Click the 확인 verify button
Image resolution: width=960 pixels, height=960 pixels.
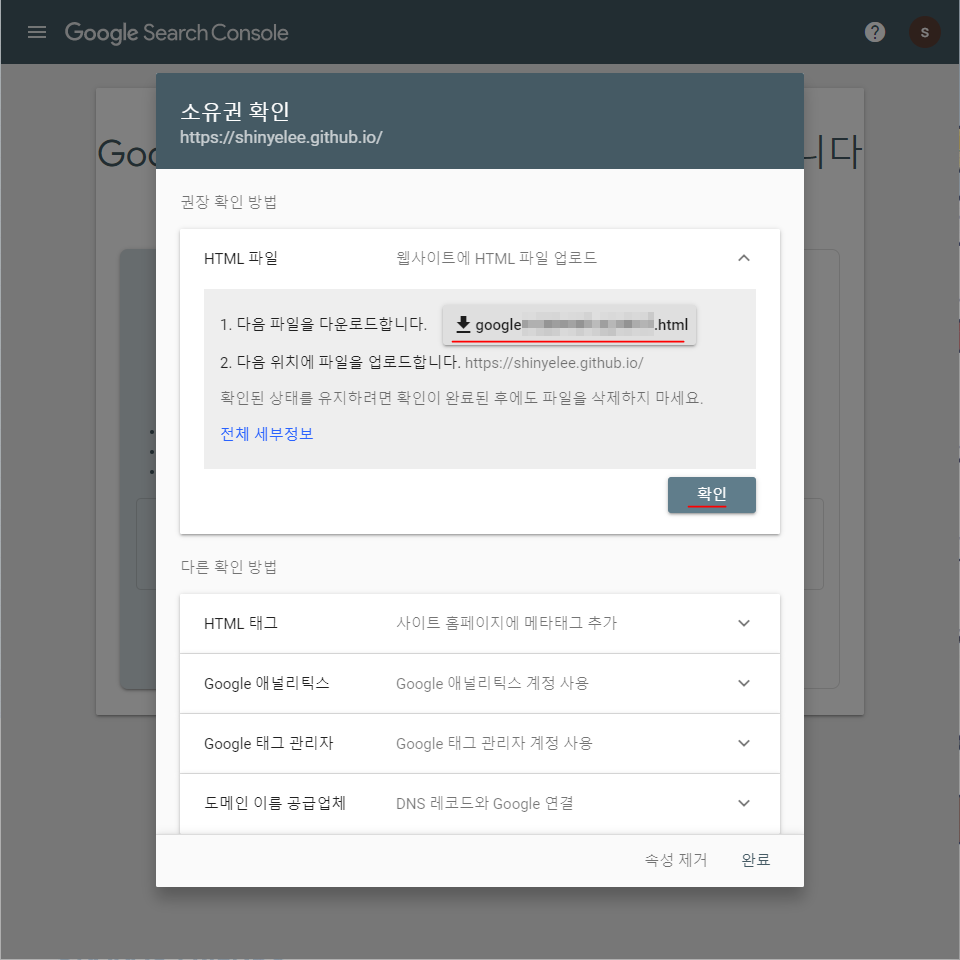(711, 495)
